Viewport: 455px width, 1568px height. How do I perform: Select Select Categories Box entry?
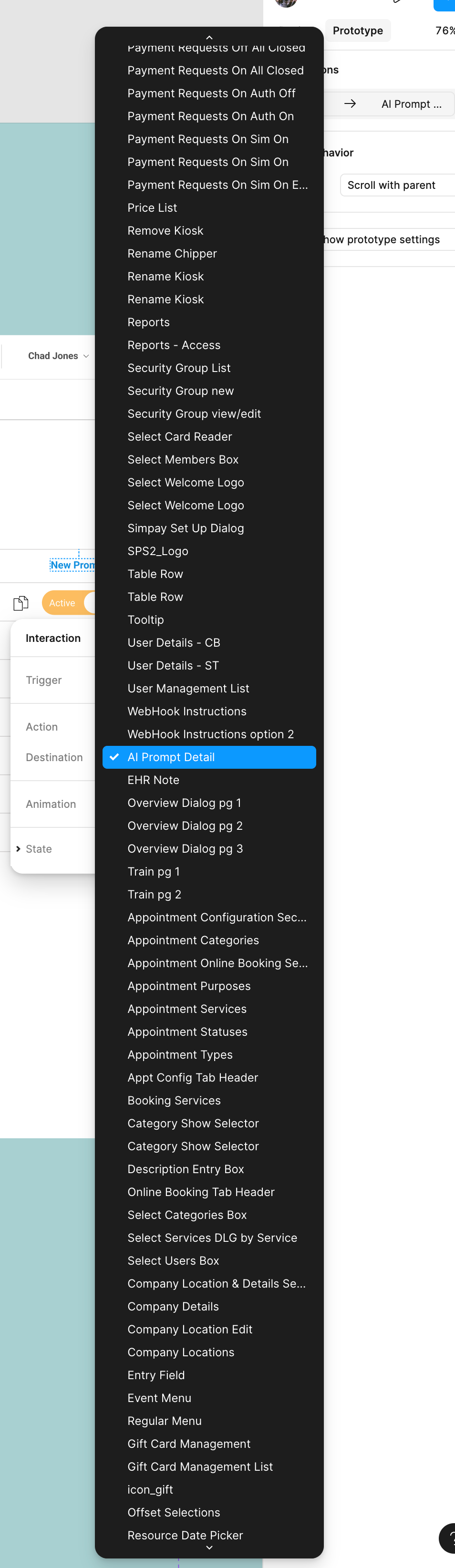(209, 1215)
